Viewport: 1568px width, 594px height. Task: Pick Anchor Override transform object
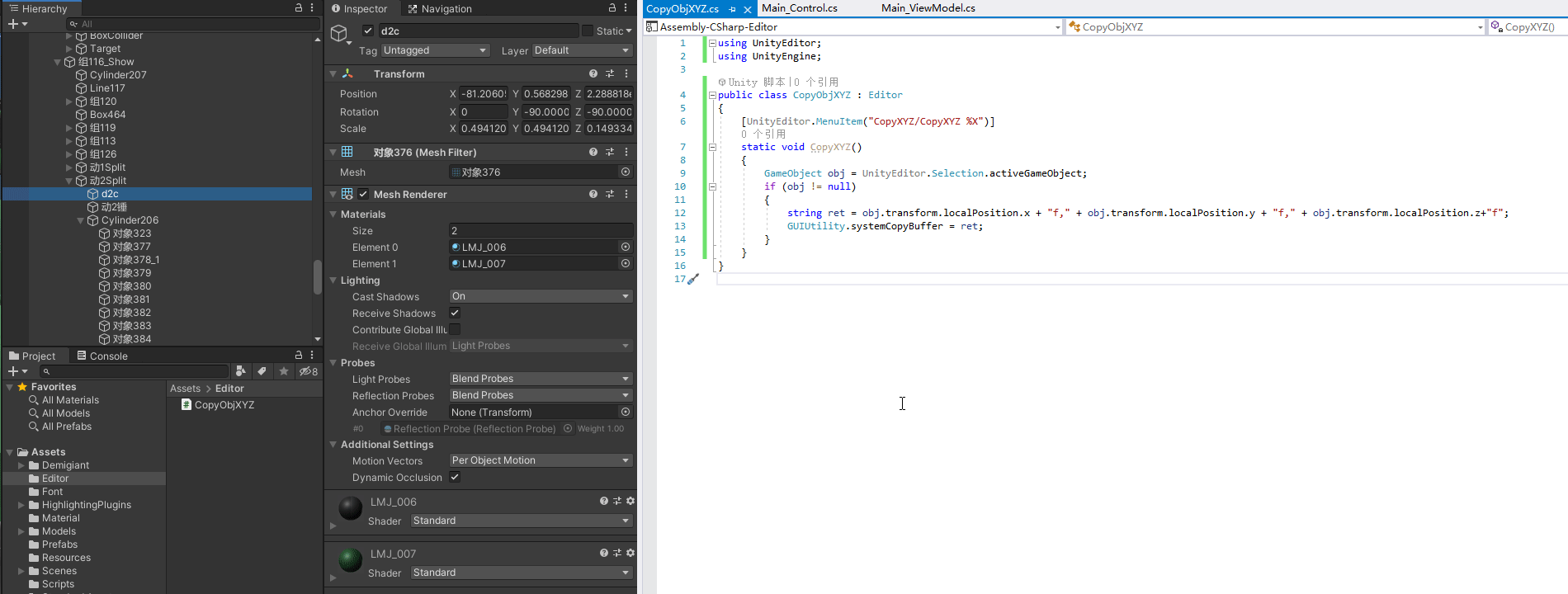click(626, 412)
